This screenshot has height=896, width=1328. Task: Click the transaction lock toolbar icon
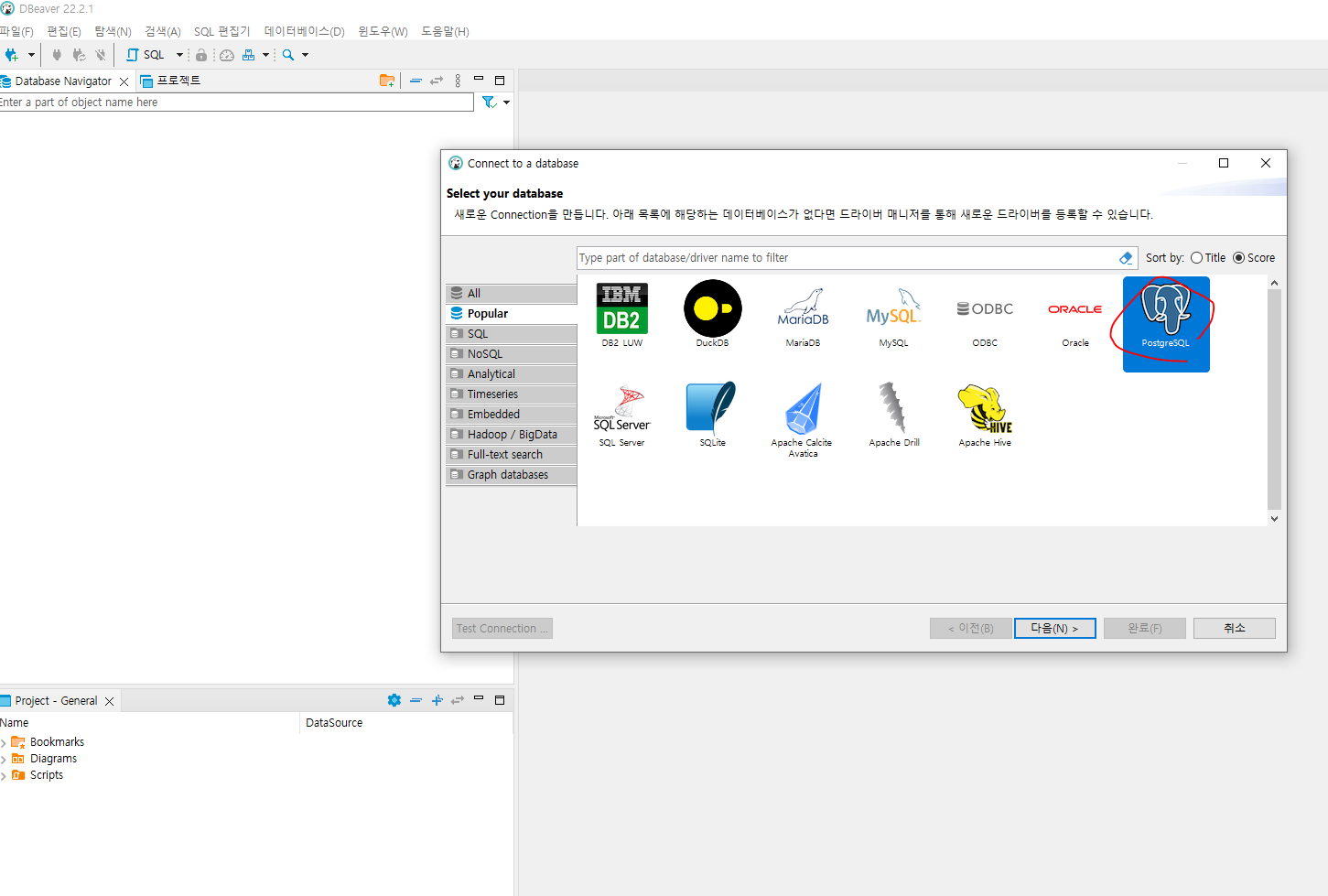click(201, 55)
